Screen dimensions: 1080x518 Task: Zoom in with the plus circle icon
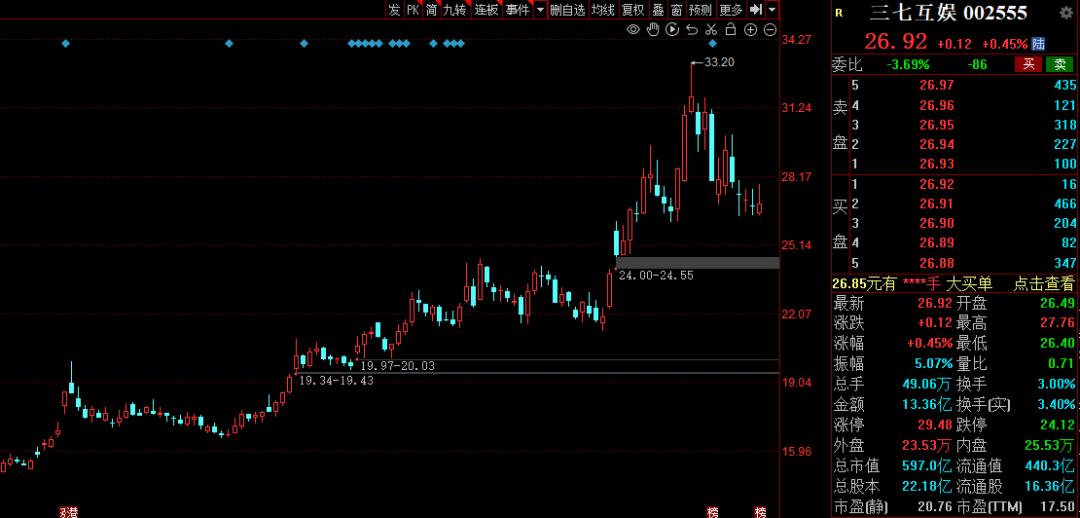tap(751, 30)
